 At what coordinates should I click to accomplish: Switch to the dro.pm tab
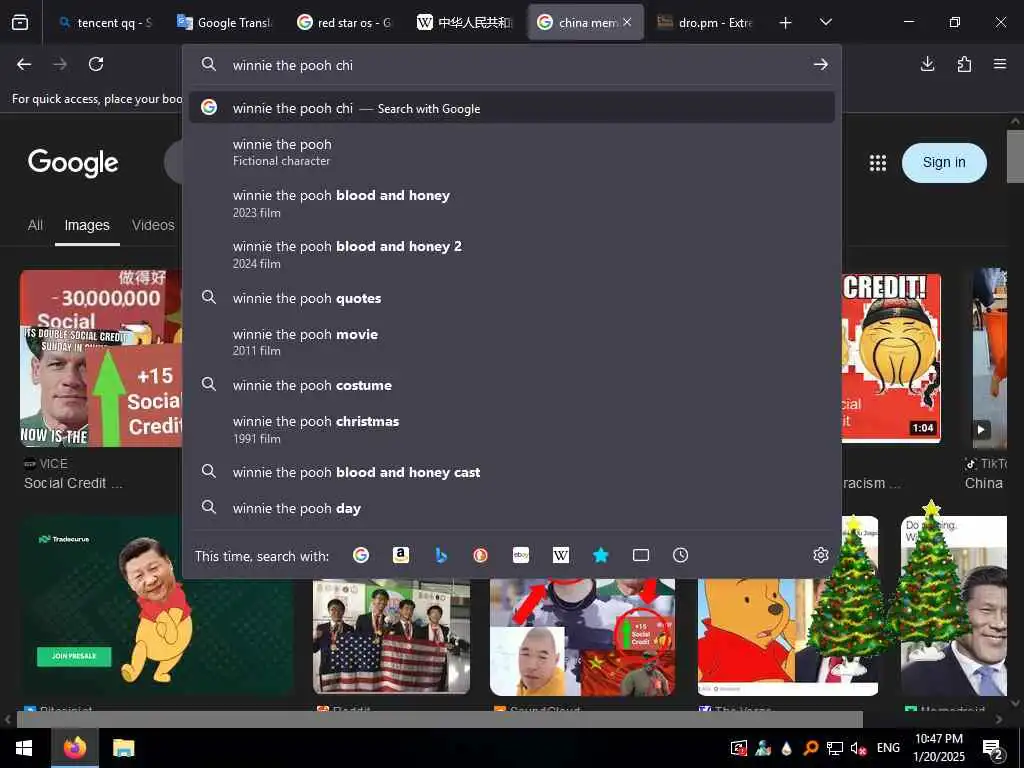click(705, 23)
